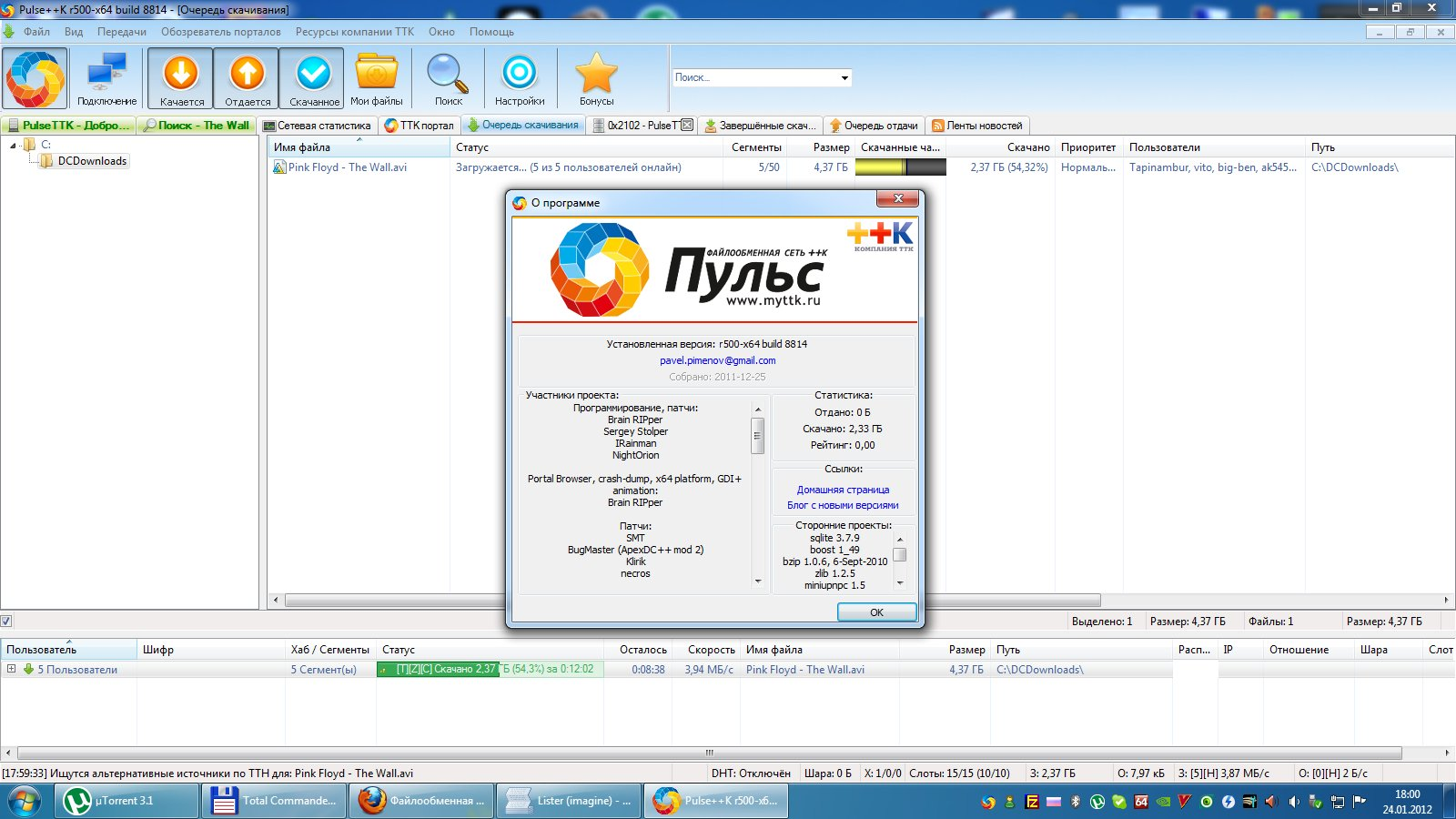This screenshot has height=819, width=1456.
Task: Open the search box dropdown arrow
Action: [844, 78]
